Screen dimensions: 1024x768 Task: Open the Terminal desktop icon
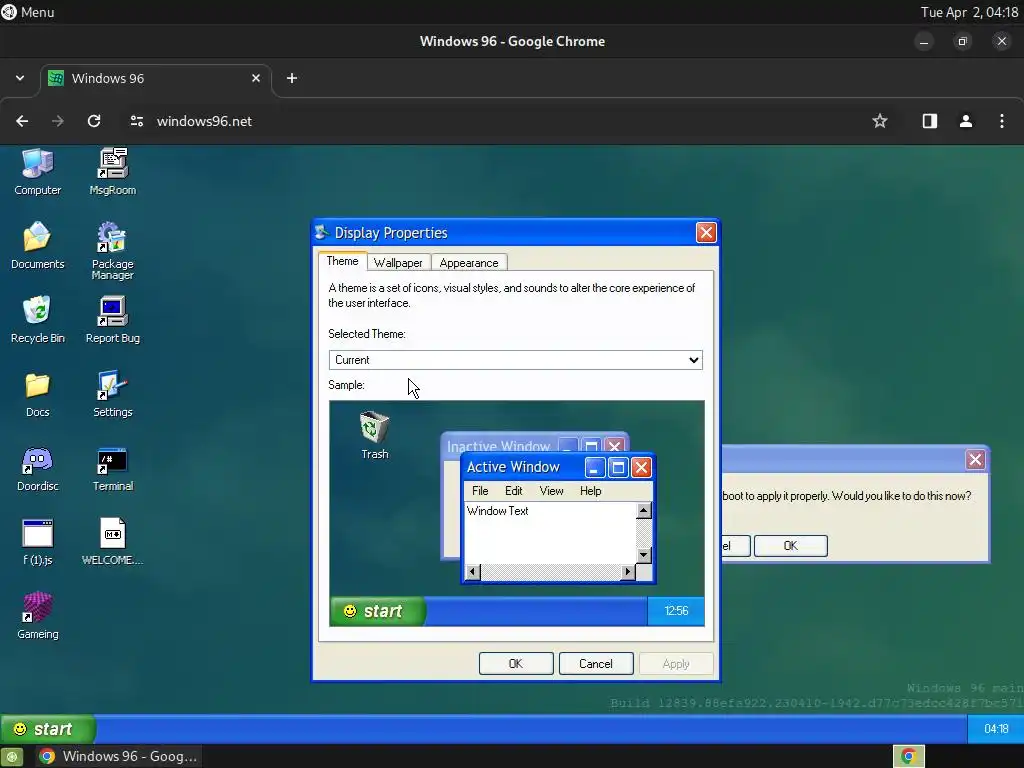click(112, 468)
